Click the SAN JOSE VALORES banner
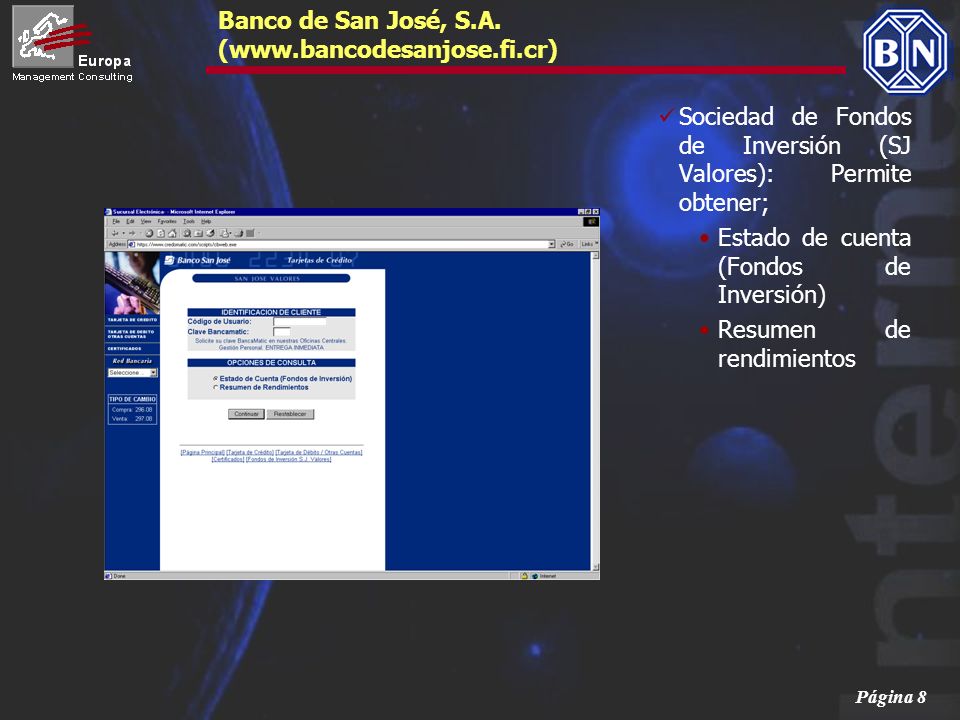The image size is (960, 720). [271, 279]
